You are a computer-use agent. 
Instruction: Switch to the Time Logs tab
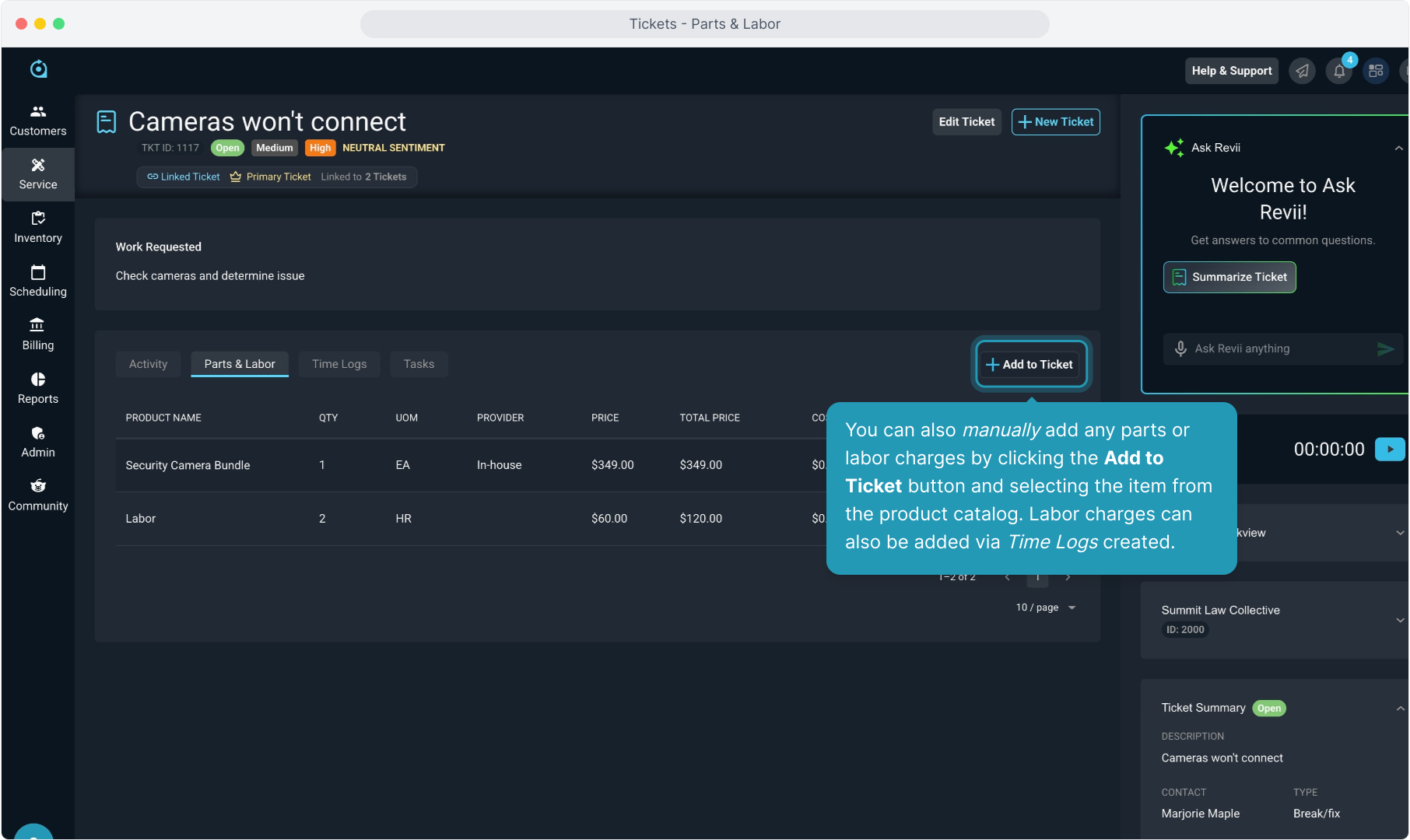[x=338, y=364]
